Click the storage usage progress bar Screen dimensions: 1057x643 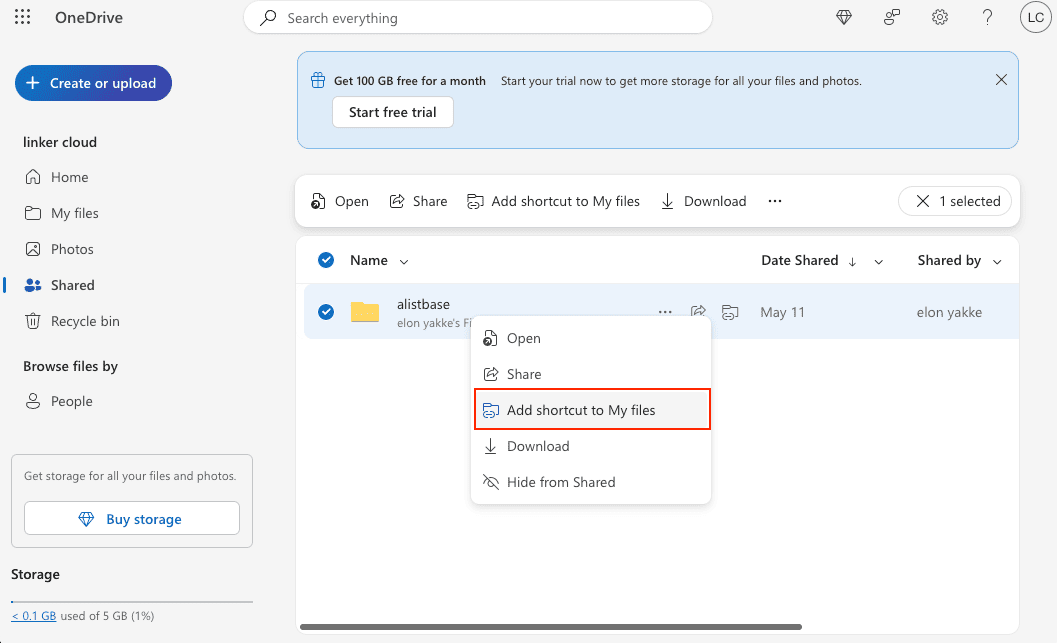pos(132,601)
